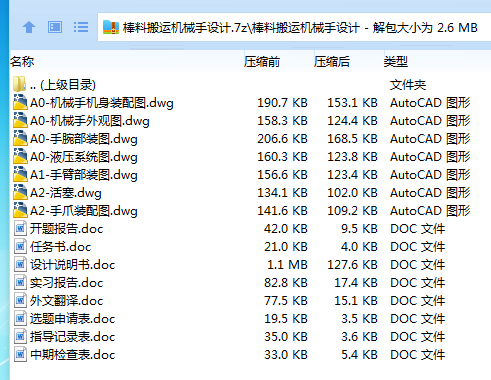Click the 153.1 KB compressed size cell

[352, 103]
